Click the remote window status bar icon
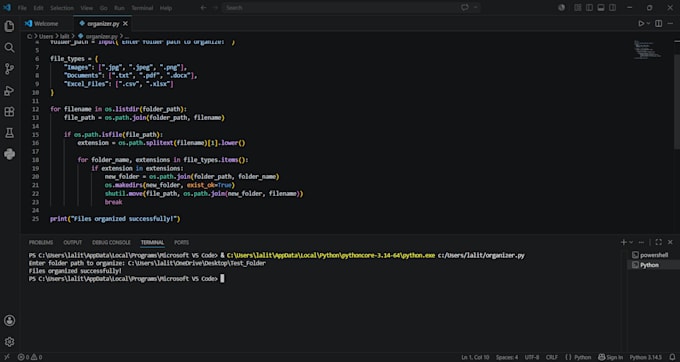The image size is (680, 362). 7,357
